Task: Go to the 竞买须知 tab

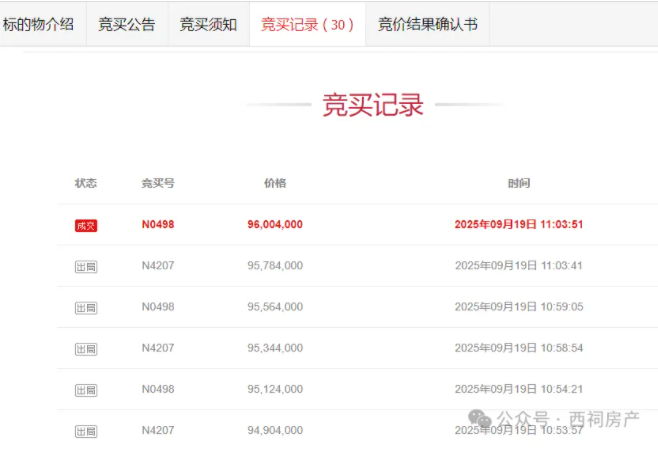Action: coord(208,24)
